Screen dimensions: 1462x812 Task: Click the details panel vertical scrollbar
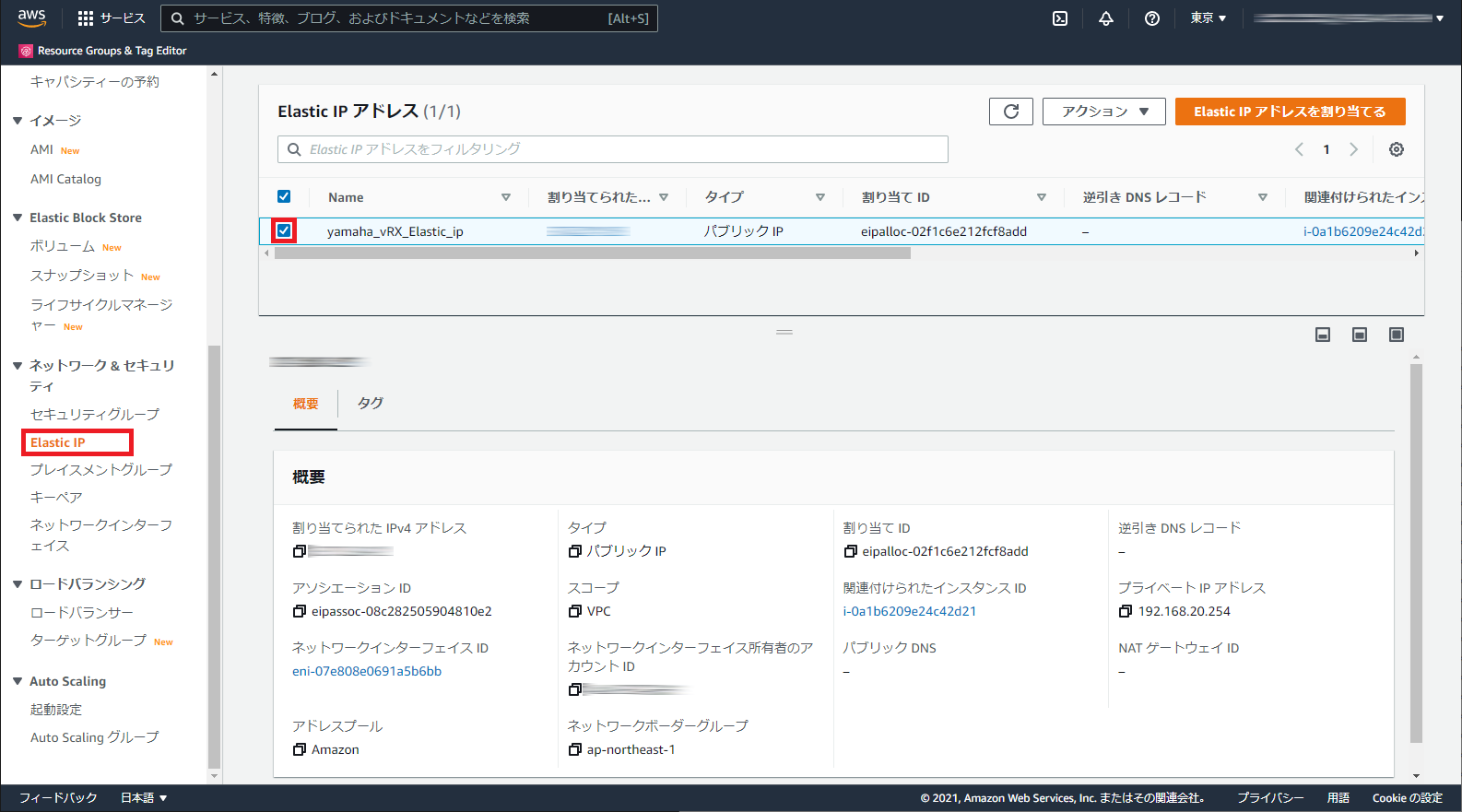[1416, 553]
